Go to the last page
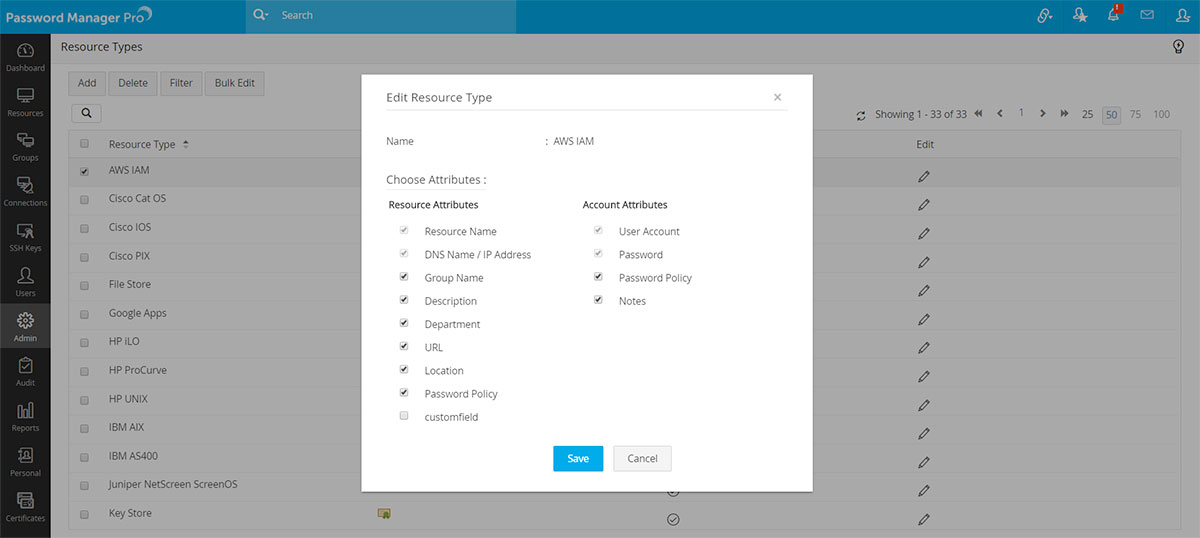The image size is (1200, 538). tap(1065, 114)
